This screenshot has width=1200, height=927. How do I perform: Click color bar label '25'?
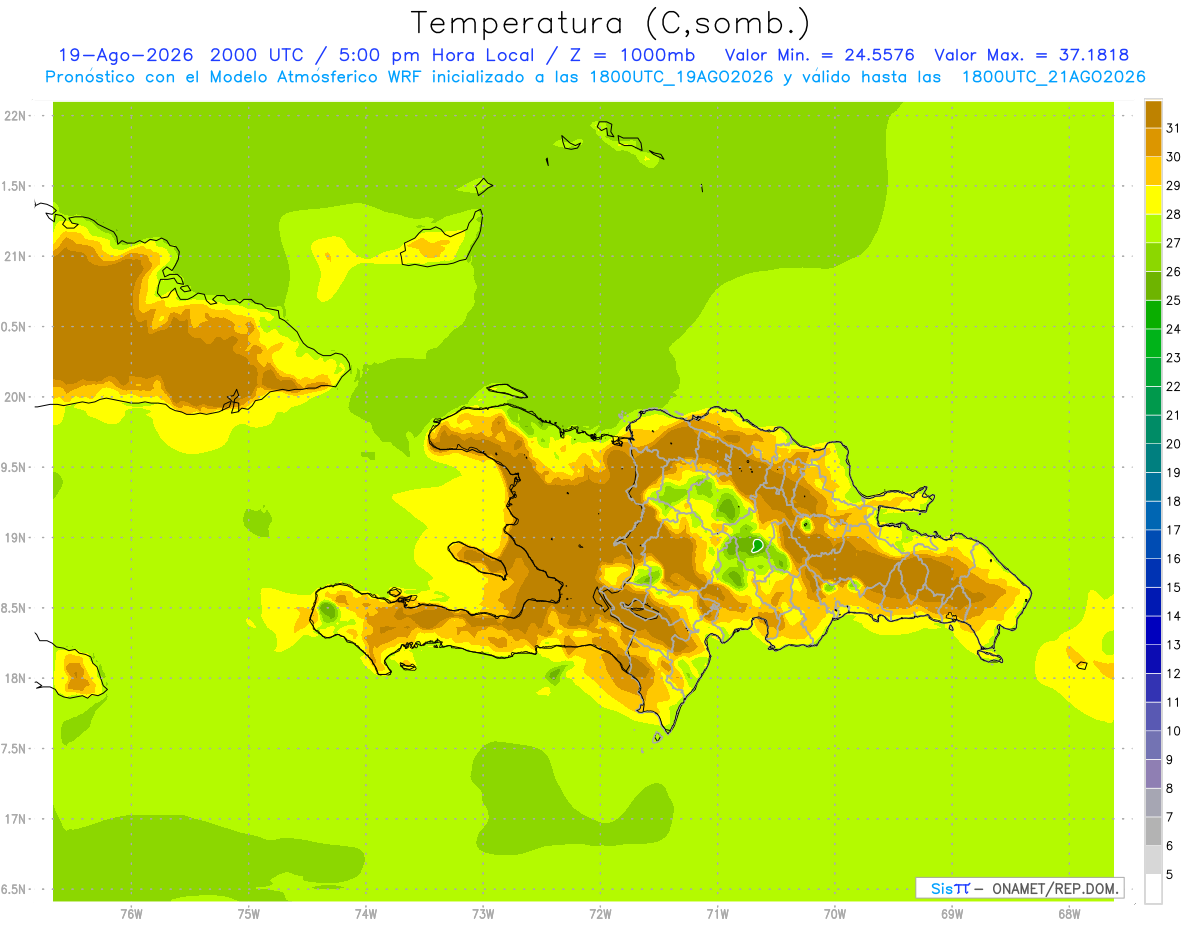pos(1174,300)
